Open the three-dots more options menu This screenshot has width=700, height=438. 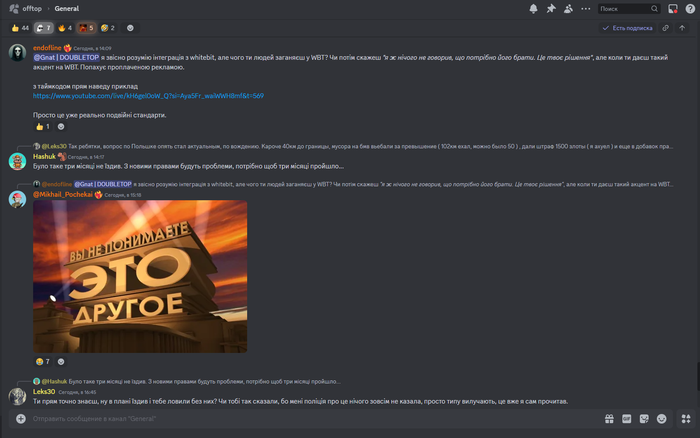pos(586,8)
